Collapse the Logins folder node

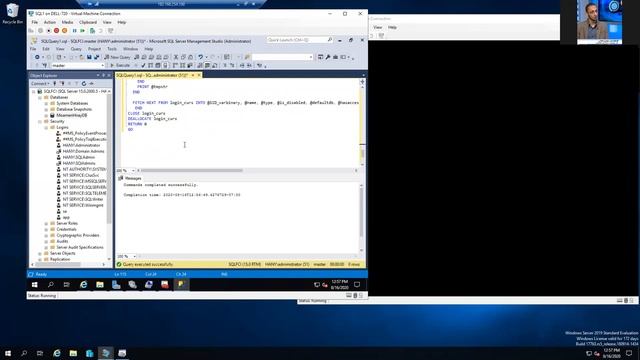point(46,127)
